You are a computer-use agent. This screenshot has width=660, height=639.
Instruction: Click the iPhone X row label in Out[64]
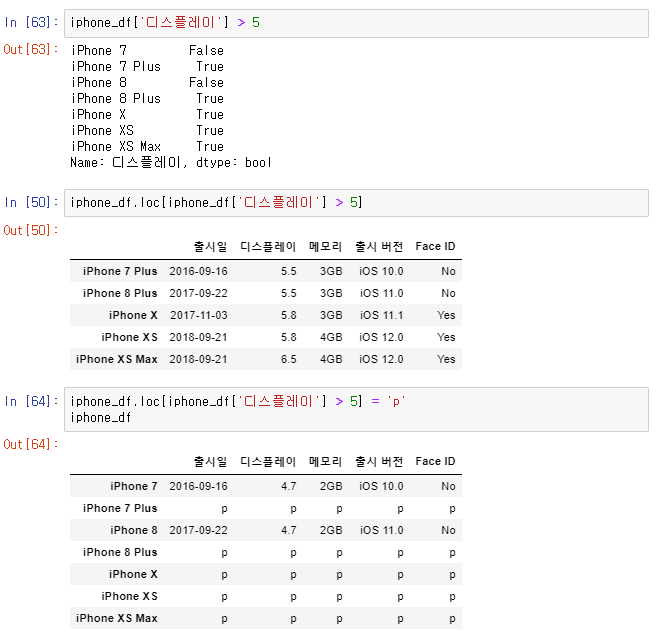pyautogui.click(x=133, y=574)
